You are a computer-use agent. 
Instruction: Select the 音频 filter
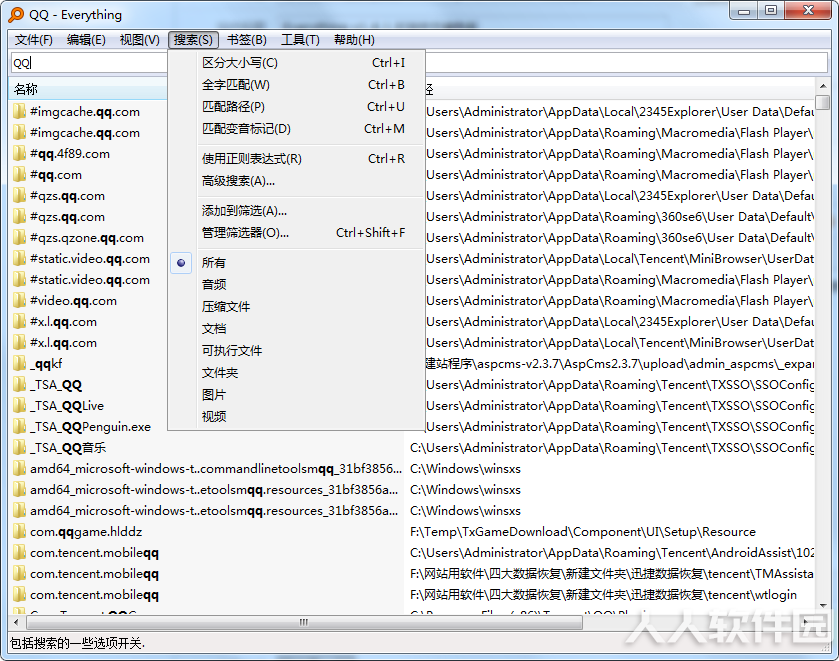click(x=297, y=285)
